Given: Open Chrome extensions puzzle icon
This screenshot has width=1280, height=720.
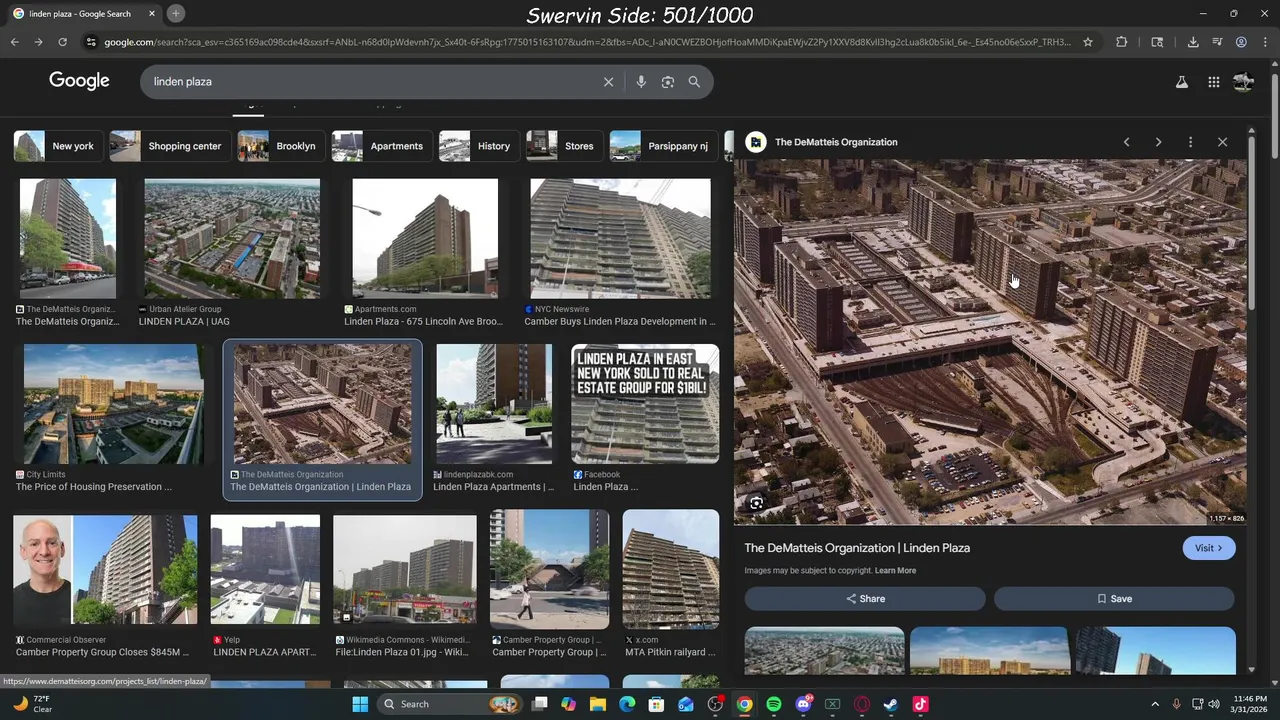Looking at the screenshot, I should coord(1121,42).
